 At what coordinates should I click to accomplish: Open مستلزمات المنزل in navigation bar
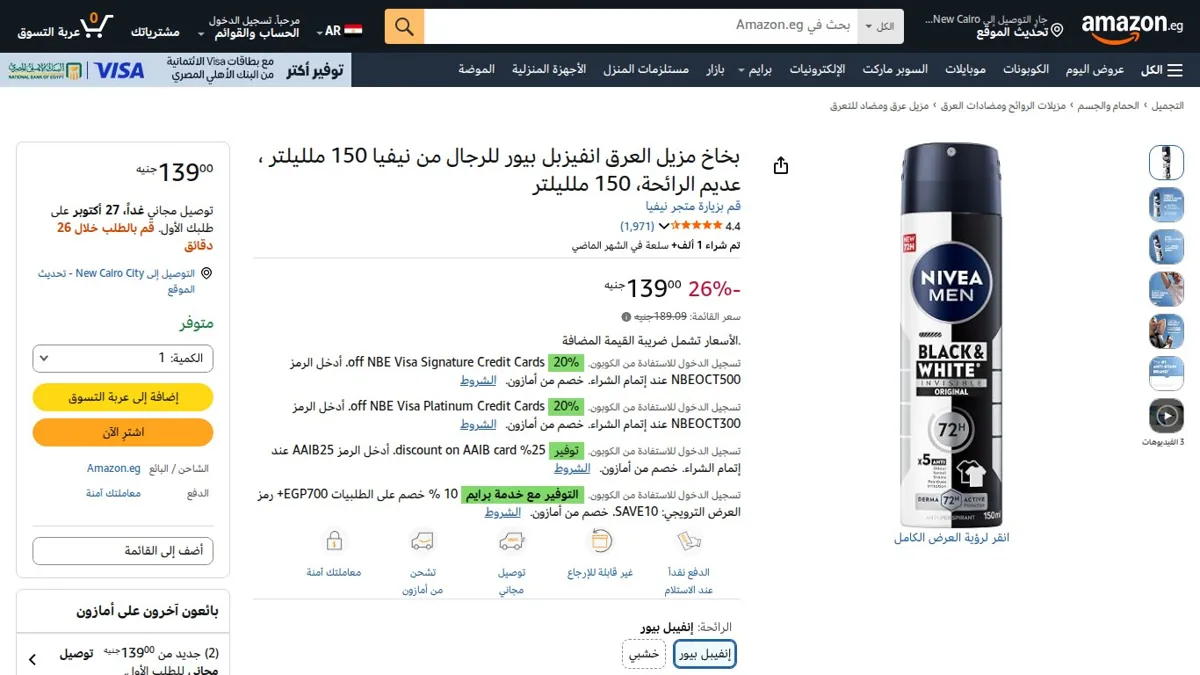[x=646, y=70]
